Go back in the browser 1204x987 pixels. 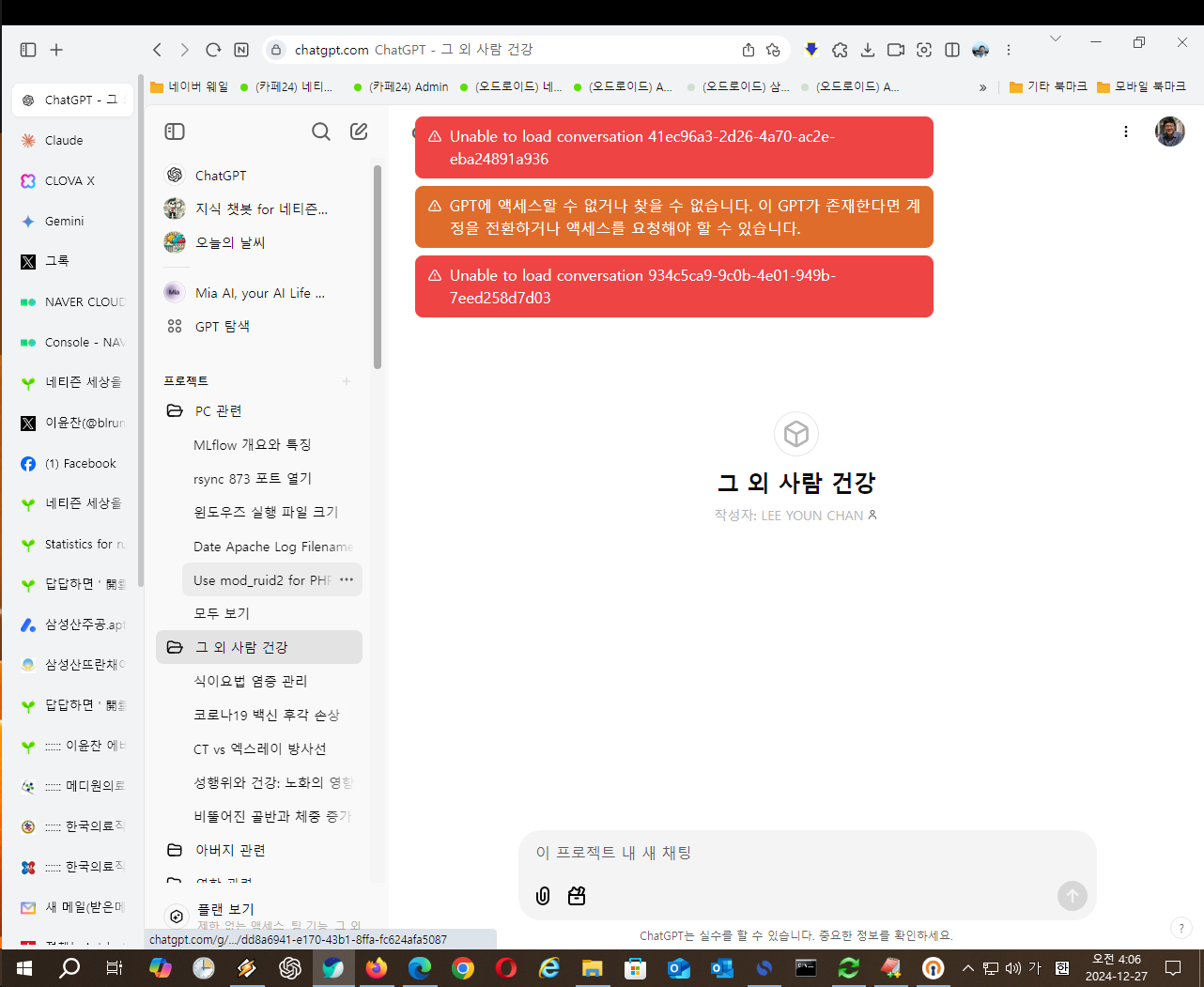(x=158, y=50)
